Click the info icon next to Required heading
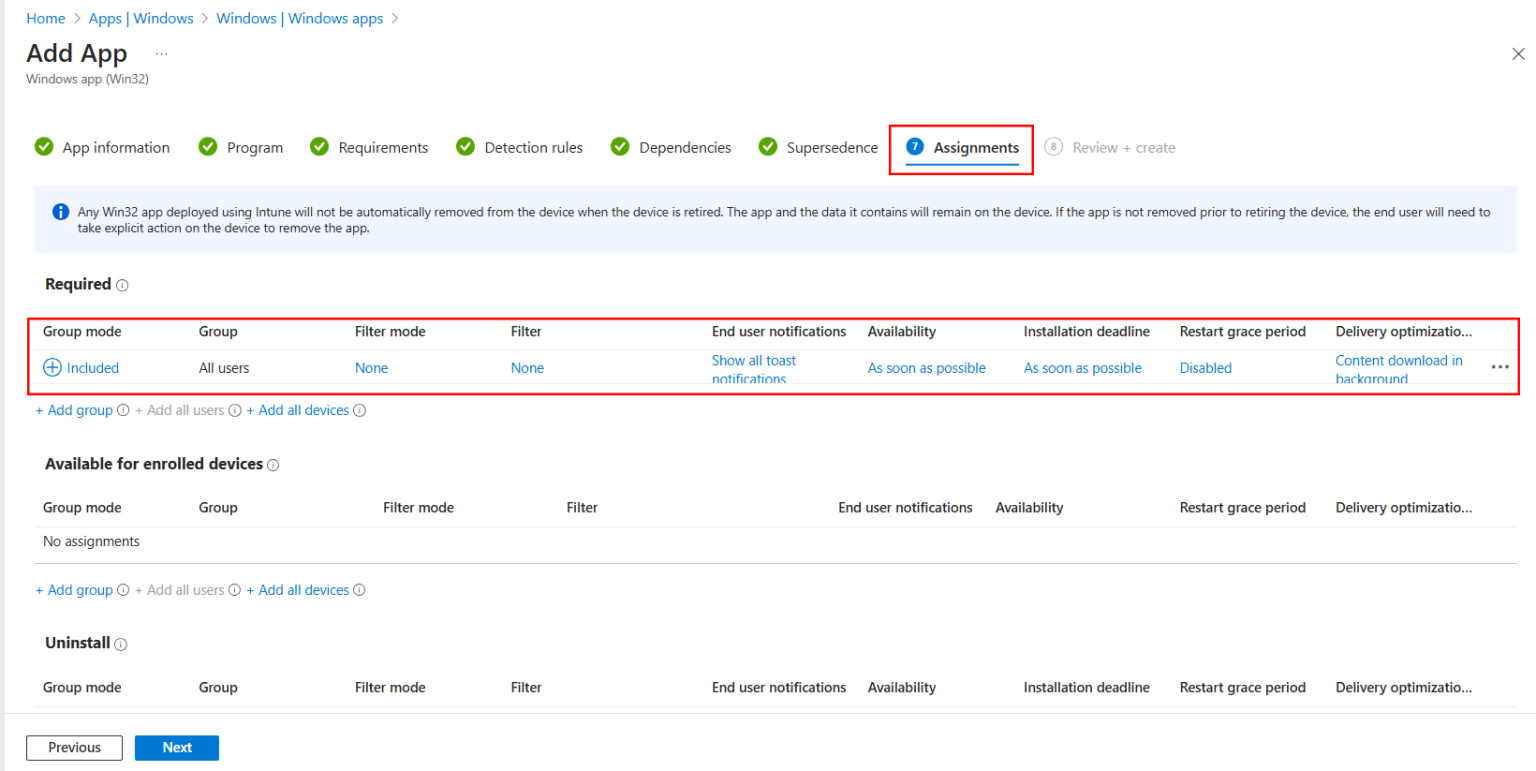Viewport: 1536px width, 771px height. pyautogui.click(x=121, y=285)
